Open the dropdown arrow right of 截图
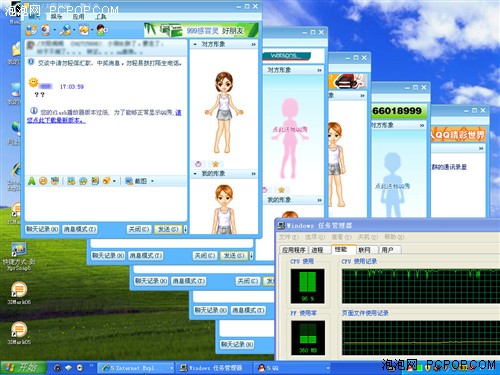 [x=152, y=181]
